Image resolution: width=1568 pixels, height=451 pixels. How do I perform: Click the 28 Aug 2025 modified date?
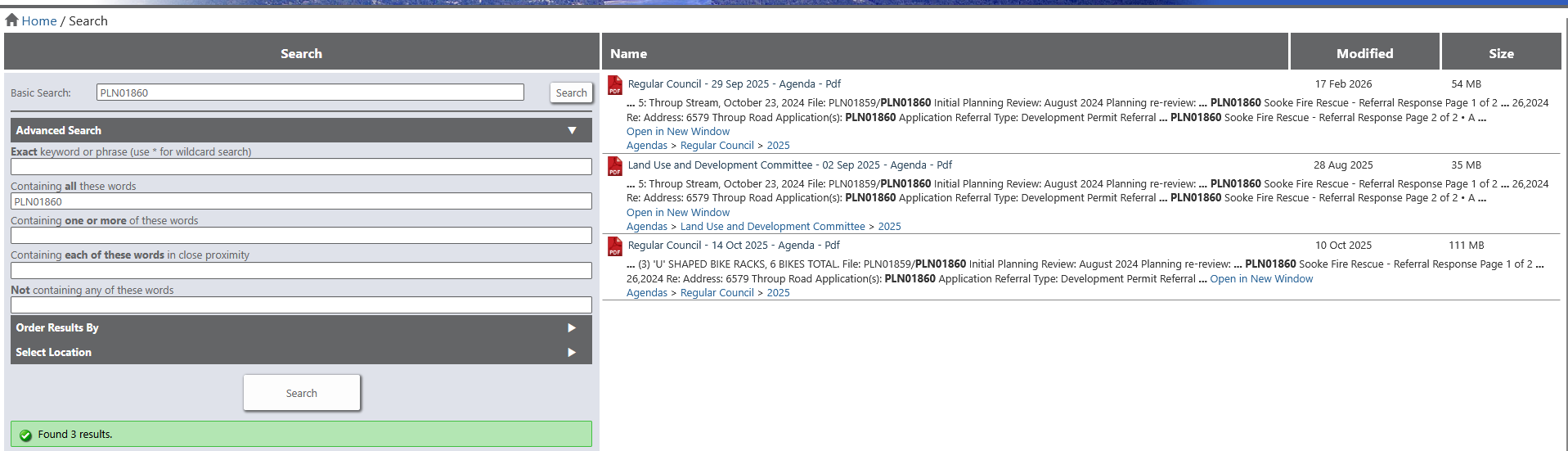coord(1343,165)
